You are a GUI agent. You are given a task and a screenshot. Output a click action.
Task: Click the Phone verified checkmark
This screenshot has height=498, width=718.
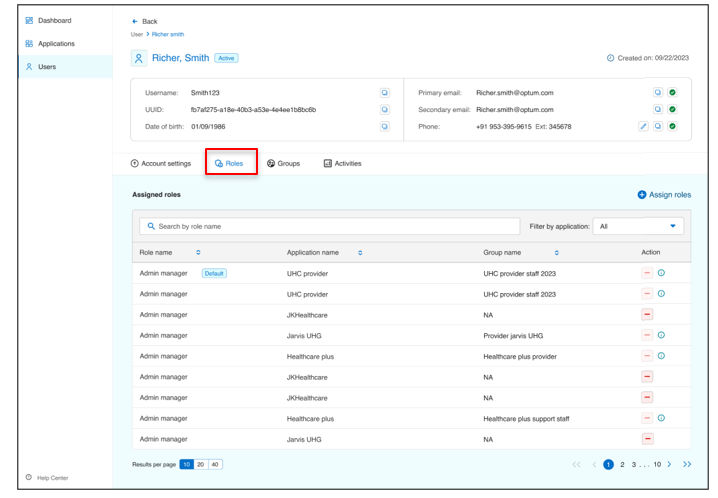pyautogui.click(x=672, y=126)
